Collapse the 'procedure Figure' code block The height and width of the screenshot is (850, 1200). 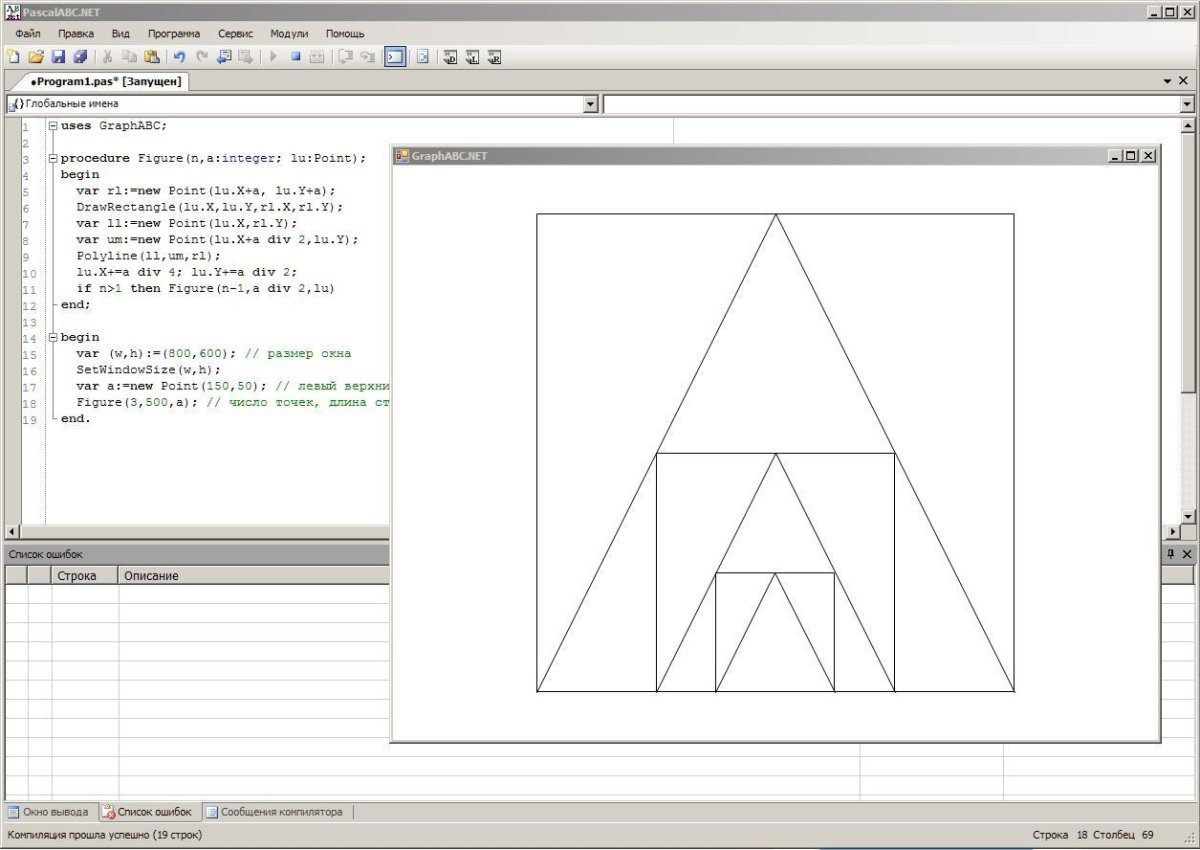pyautogui.click(x=52, y=159)
